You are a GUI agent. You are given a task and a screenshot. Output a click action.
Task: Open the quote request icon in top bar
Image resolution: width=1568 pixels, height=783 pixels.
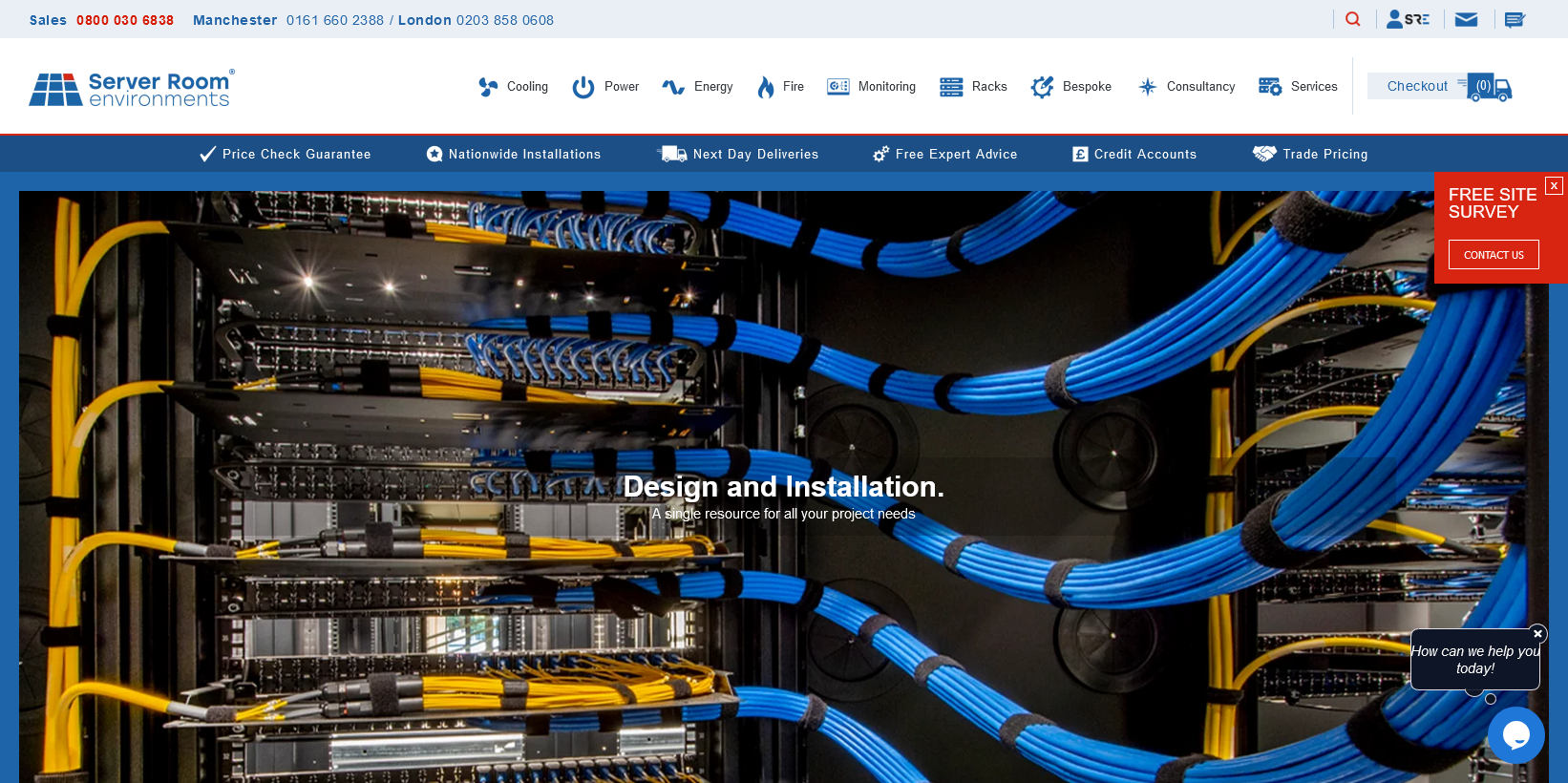pyautogui.click(x=1515, y=19)
